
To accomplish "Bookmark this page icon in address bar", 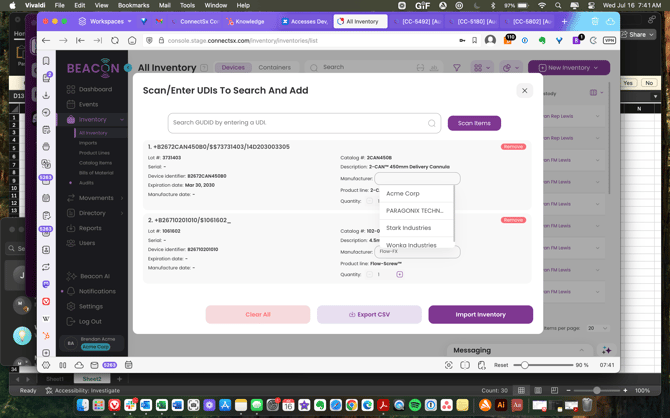I will point(474,41).
